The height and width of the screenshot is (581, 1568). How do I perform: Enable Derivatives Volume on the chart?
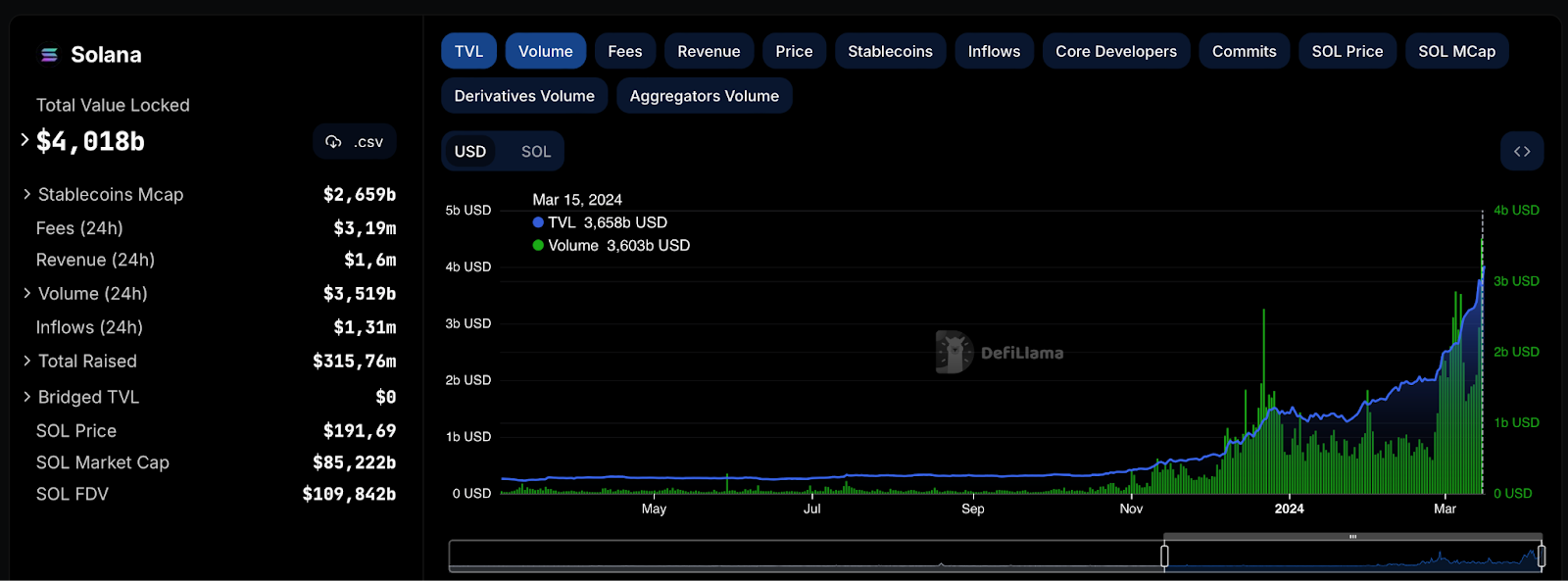pyautogui.click(x=524, y=96)
